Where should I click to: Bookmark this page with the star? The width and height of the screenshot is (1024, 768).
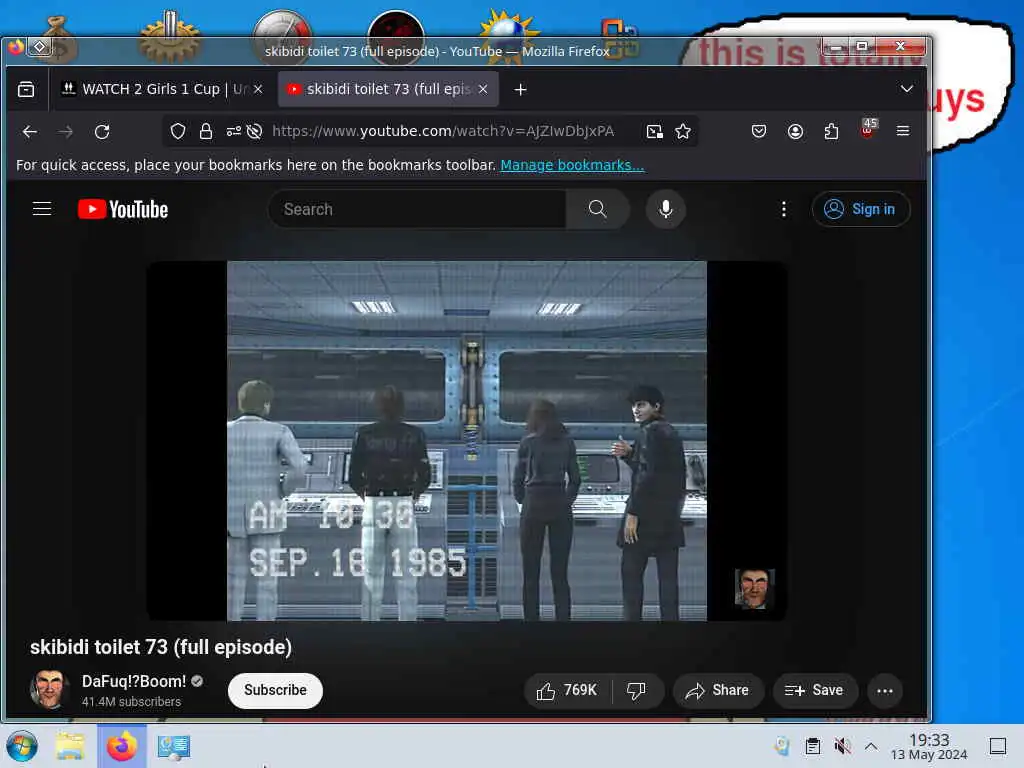tap(683, 131)
